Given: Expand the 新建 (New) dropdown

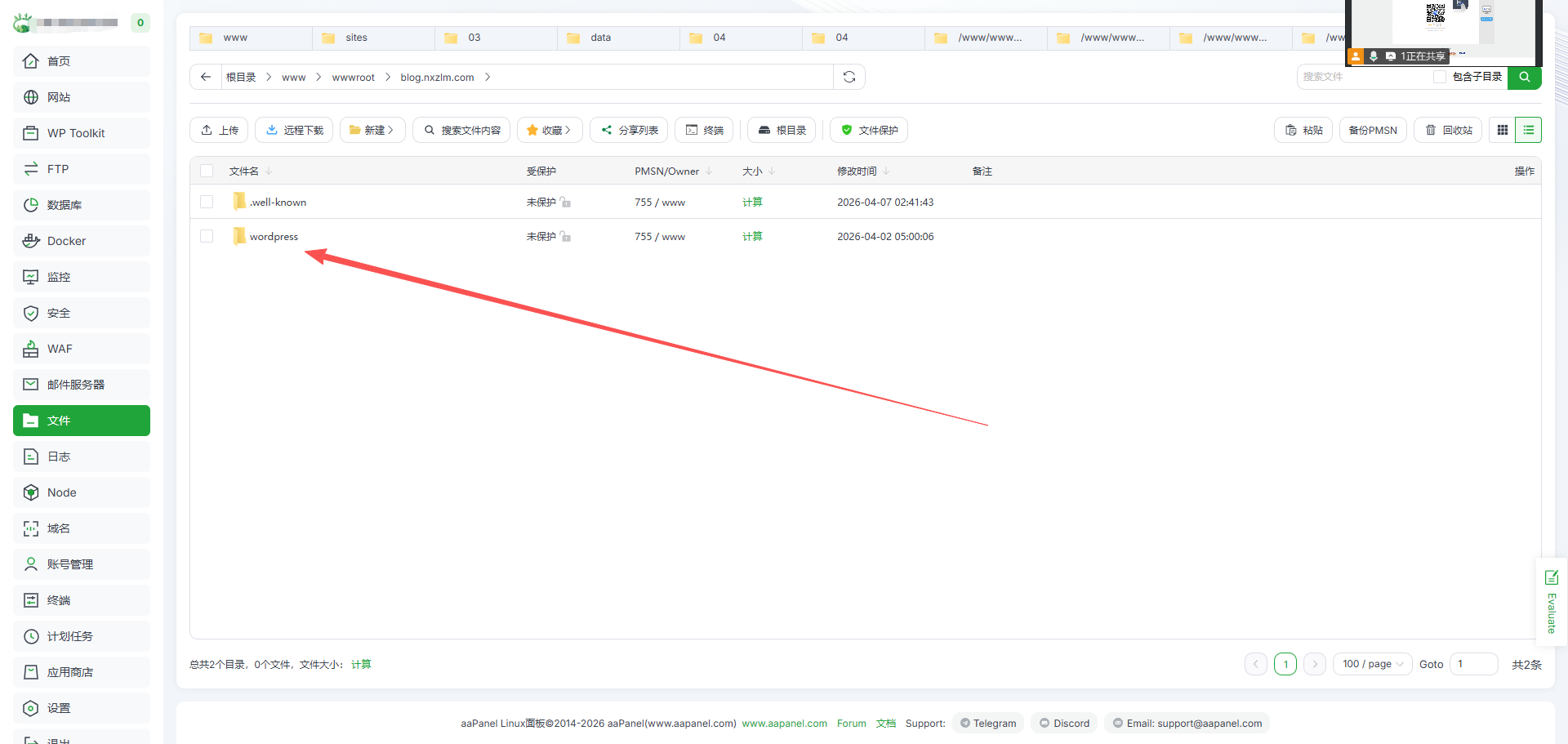Looking at the screenshot, I should (x=372, y=130).
